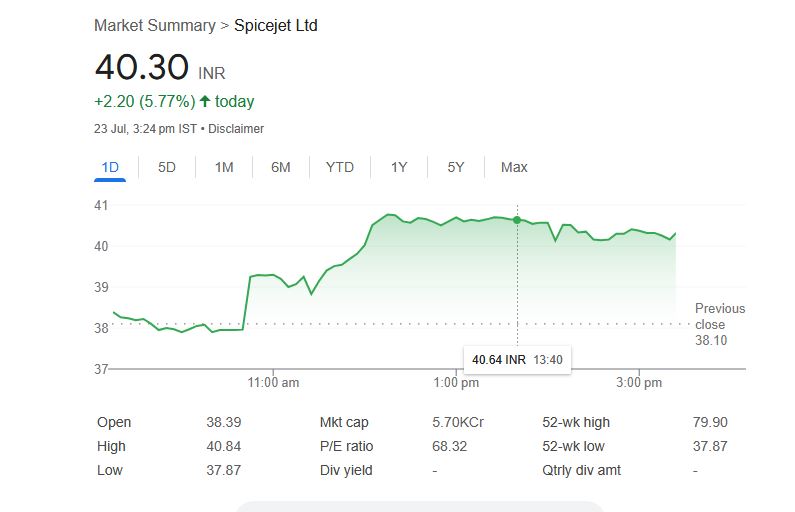Switch to the 5D chart tab
This screenshot has height=512, width=795.
click(167, 167)
